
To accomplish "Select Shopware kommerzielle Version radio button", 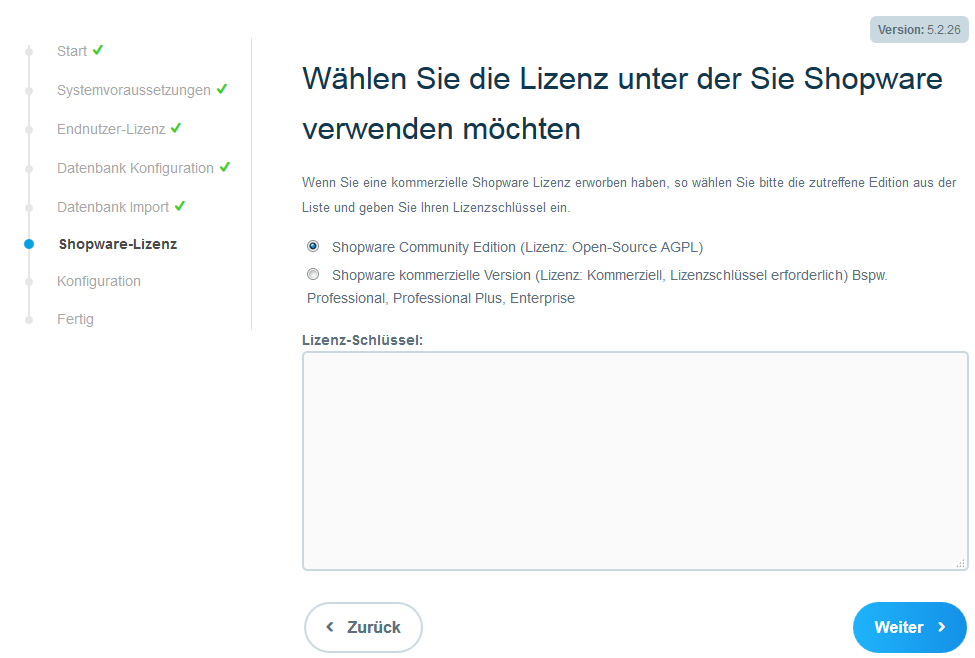I will [313, 274].
